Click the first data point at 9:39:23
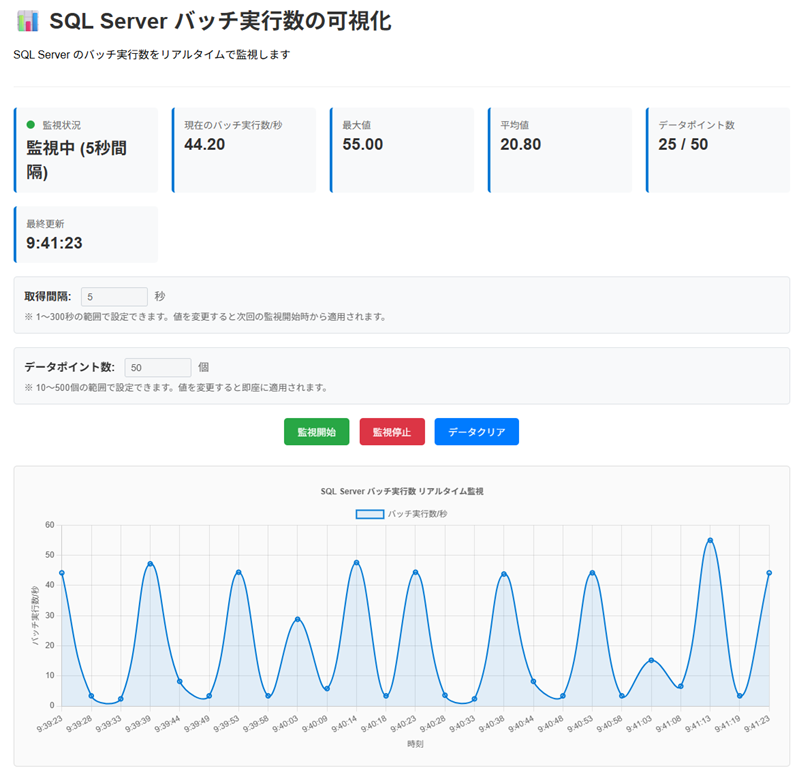 point(62,573)
